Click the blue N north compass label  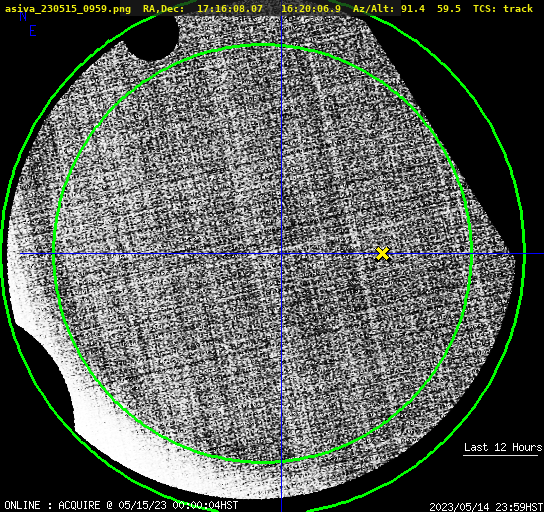pyautogui.click(x=23, y=16)
